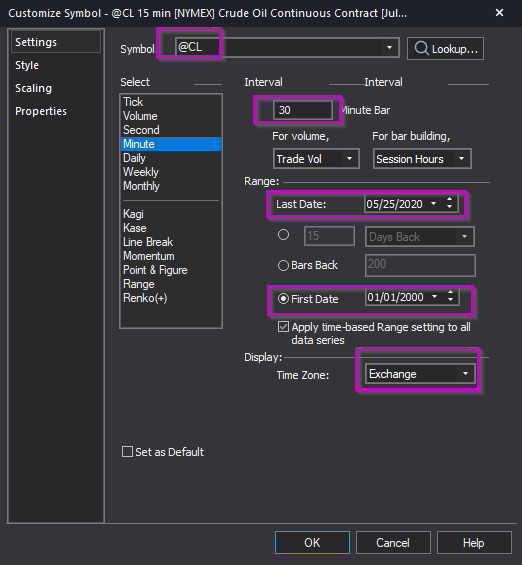Image resolution: width=522 pixels, height=565 pixels.
Task: Expand the Symbol combo box dropdown
Action: (x=389, y=48)
